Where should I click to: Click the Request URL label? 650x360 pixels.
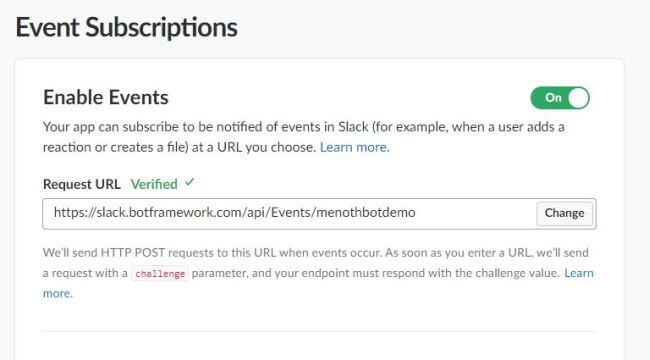click(x=82, y=184)
